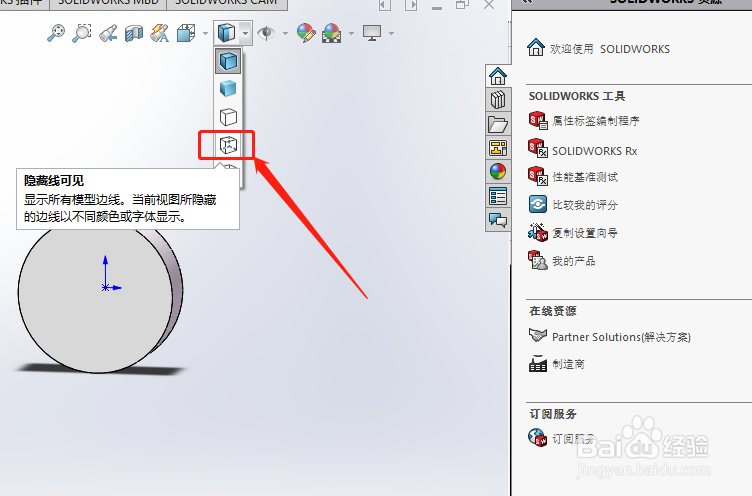This screenshot has height=496, width=752.
Task: Expand the Hide/Show Items dropdown arrow
Action: point(285,34)
